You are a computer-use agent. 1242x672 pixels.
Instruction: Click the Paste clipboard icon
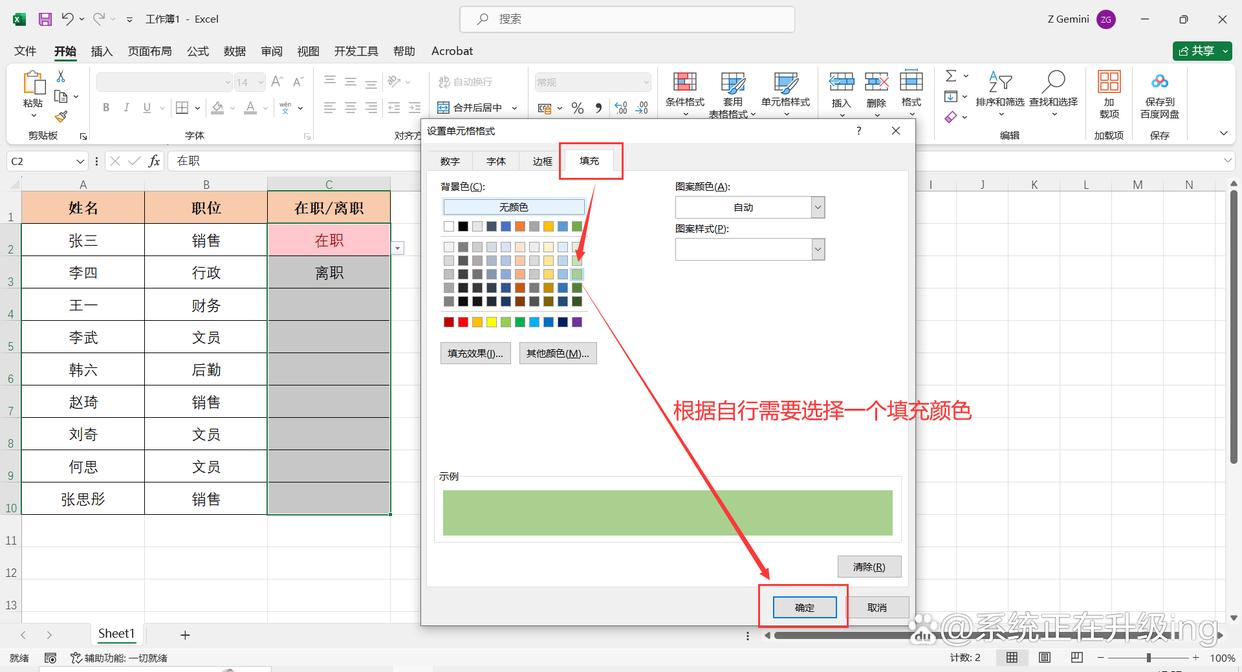click(x=33, y=83)
